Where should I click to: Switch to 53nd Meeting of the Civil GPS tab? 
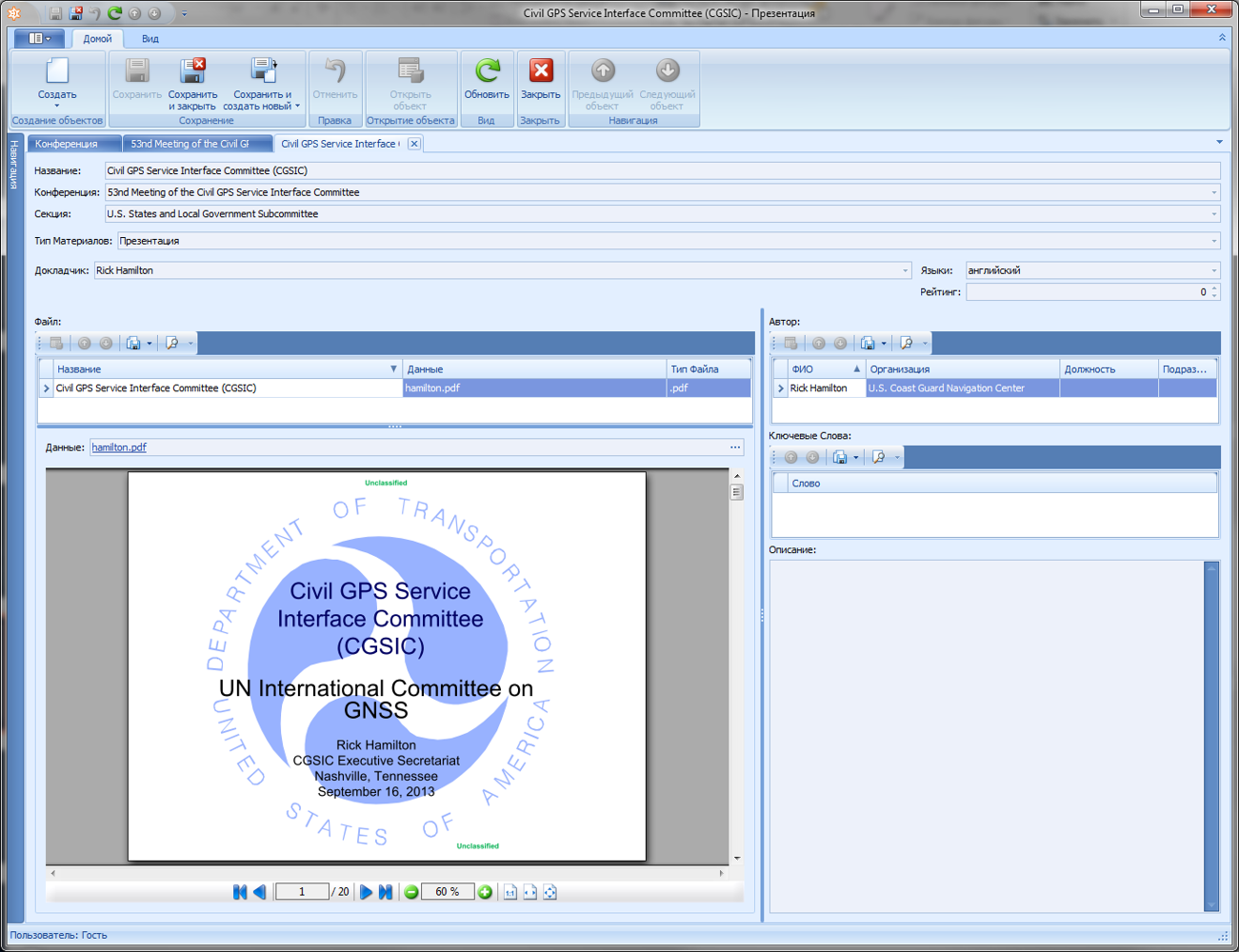click(x=197, y=144)
